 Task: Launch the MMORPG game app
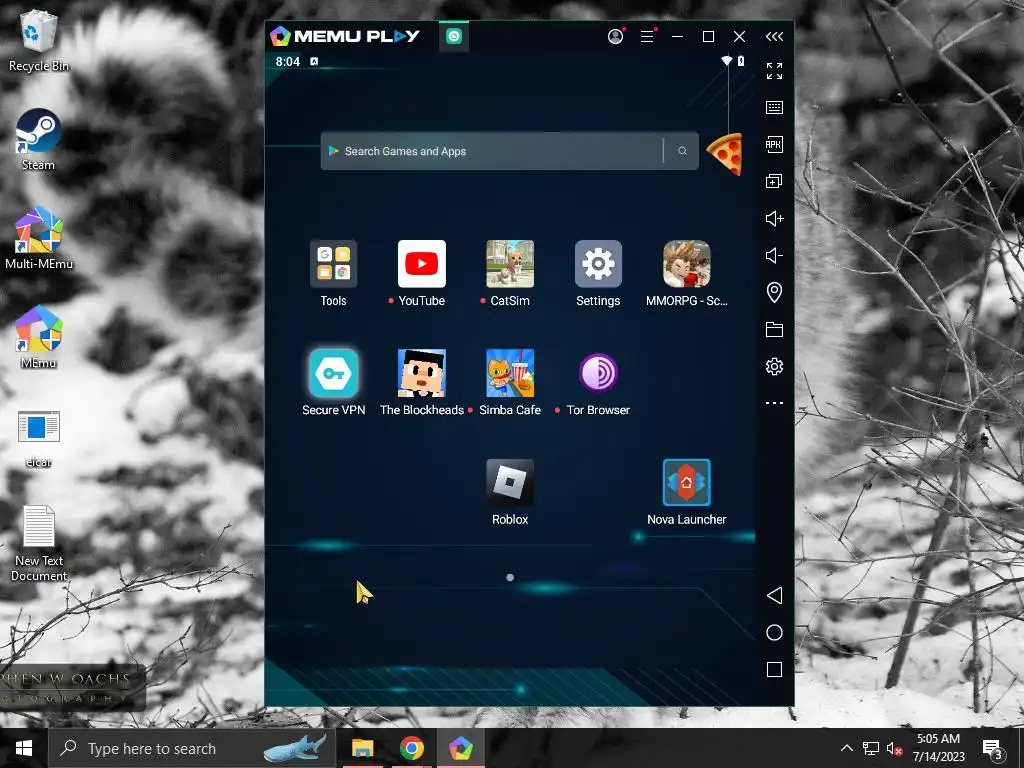(x=686, y=264)
